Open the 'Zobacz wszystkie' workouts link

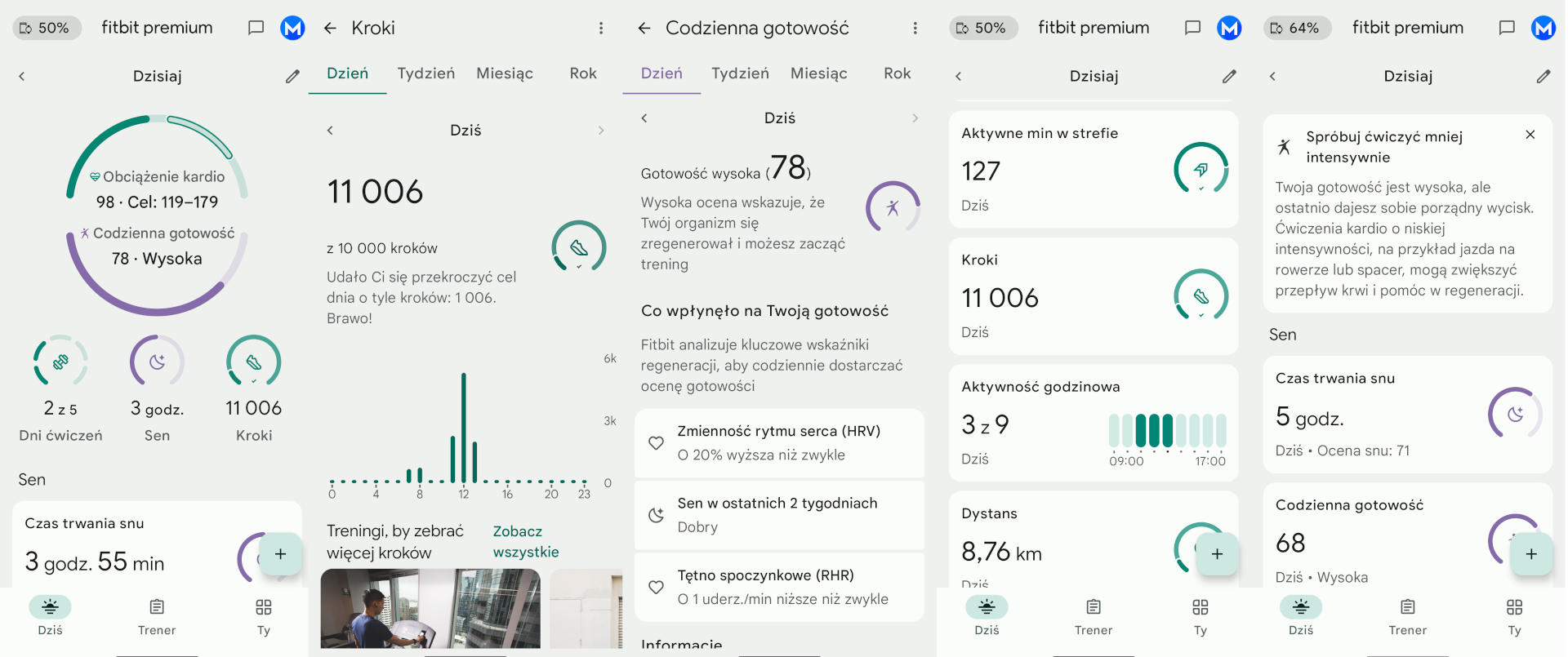click(525, 541)
